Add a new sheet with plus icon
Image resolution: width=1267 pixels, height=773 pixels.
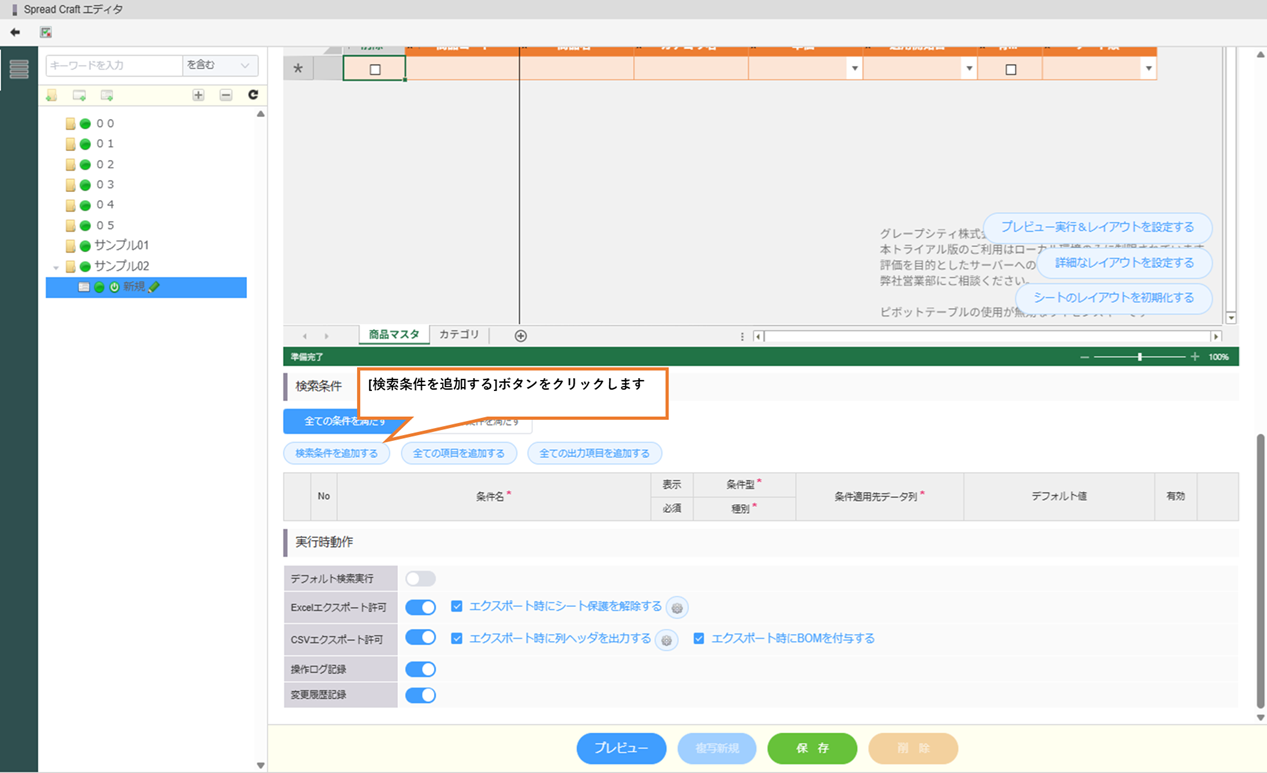tap(520, 336)
